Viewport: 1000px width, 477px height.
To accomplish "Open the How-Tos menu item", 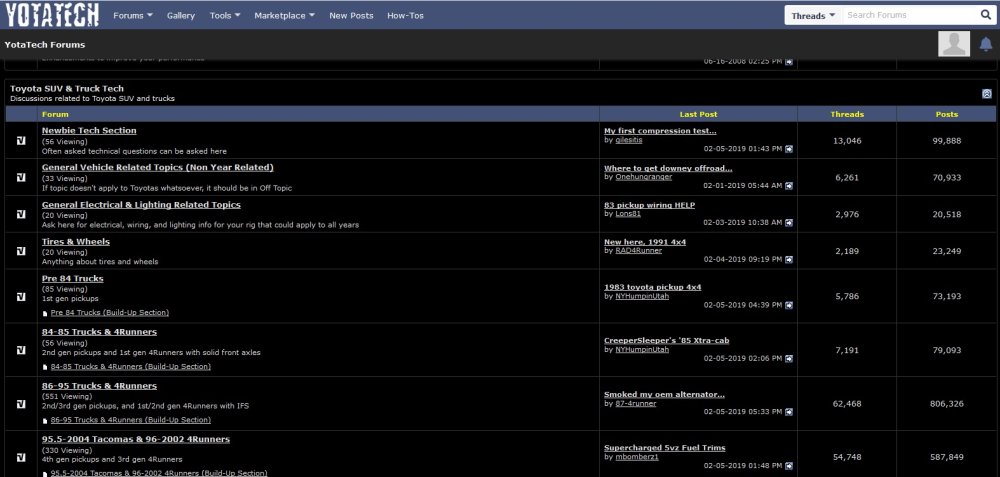I will (x=405, y=15).
